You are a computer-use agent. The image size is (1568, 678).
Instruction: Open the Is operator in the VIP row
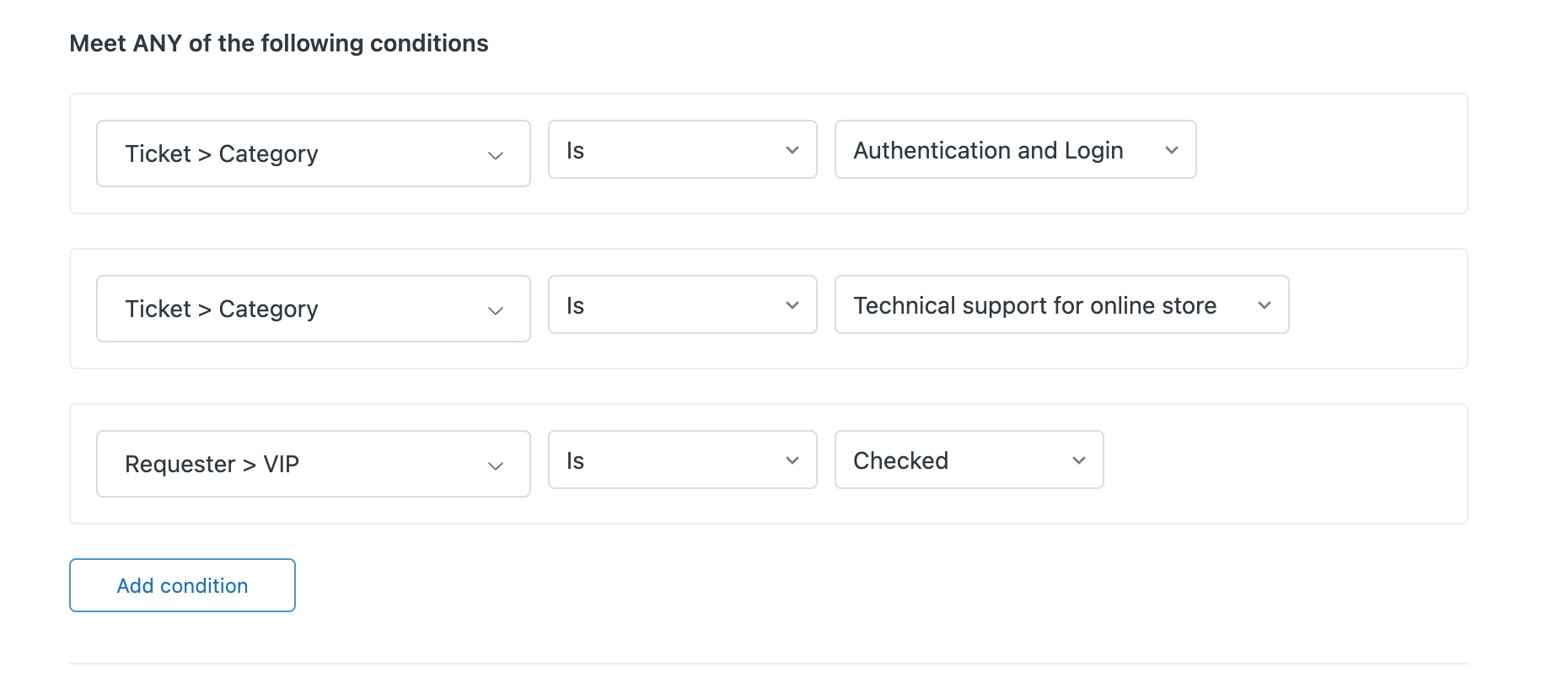pos(681,460)
